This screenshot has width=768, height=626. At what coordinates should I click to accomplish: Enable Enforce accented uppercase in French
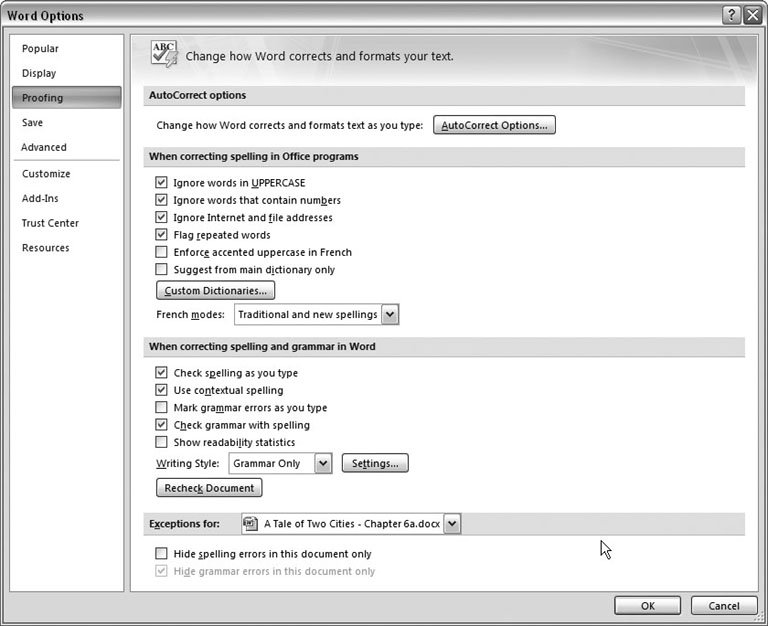[x=161, y=252]
